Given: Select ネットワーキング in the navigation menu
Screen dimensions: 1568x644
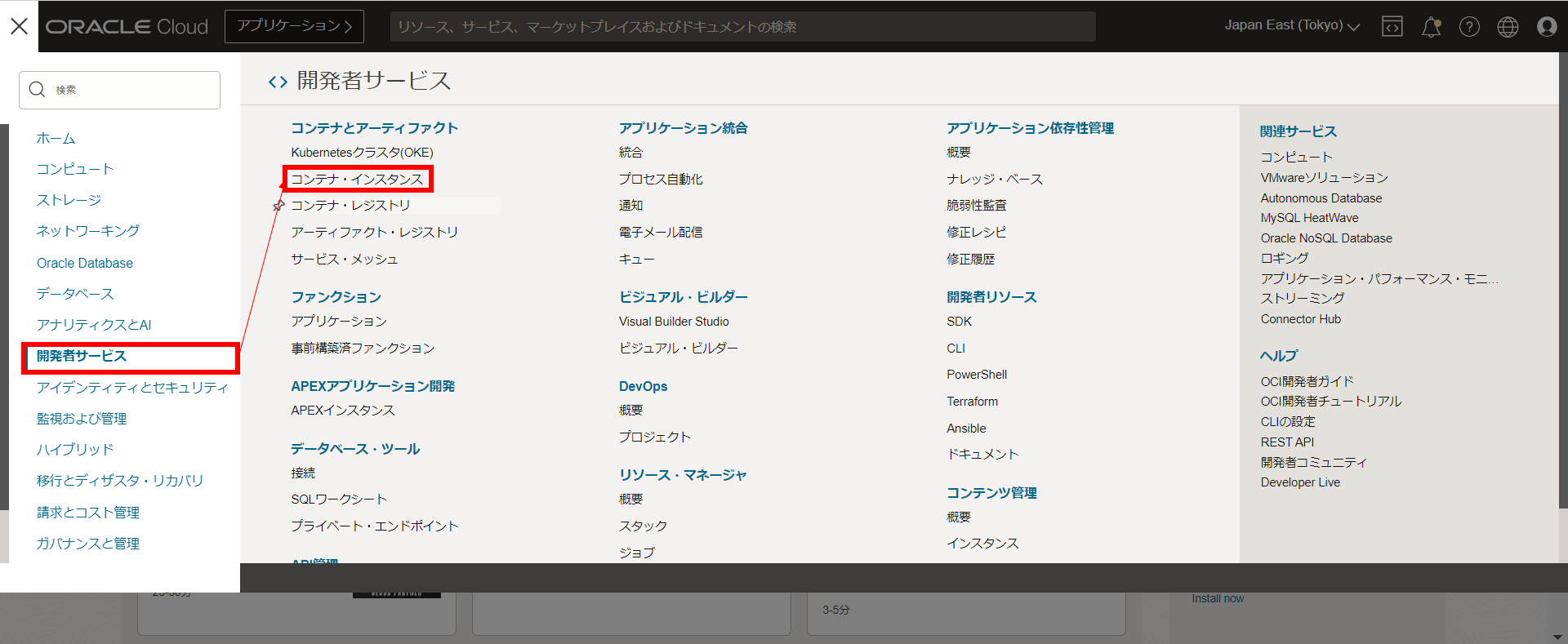Looking at the screenshot, I should [87, 231].
